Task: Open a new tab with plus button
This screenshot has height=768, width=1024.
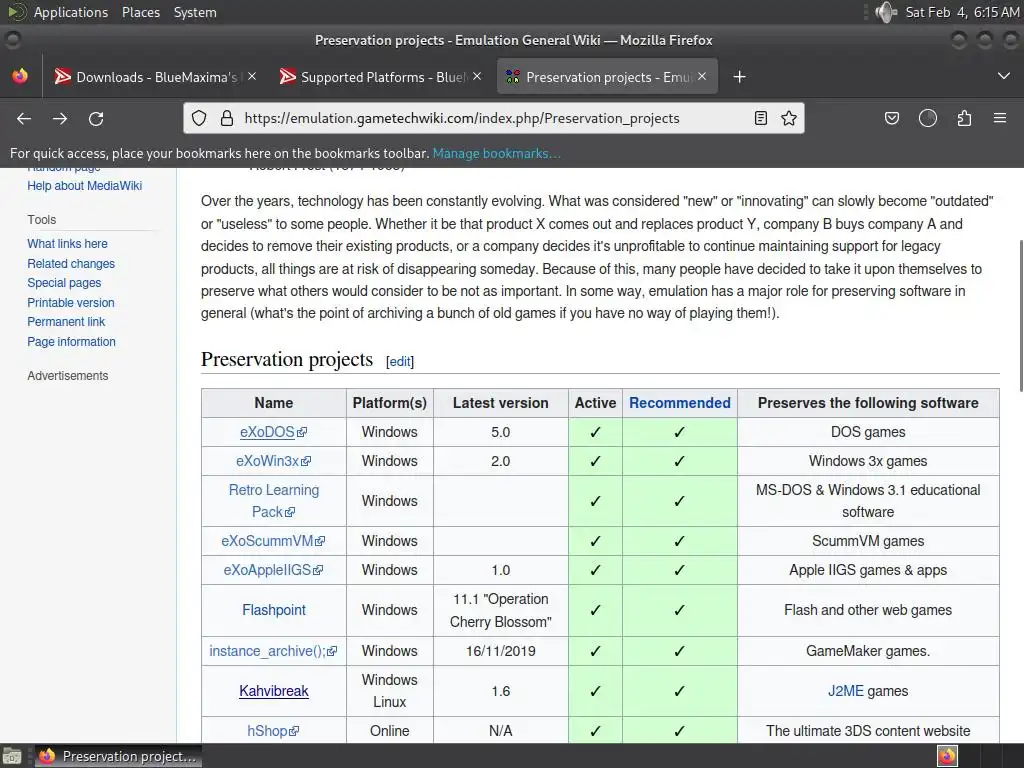Action: pos(739,77)
